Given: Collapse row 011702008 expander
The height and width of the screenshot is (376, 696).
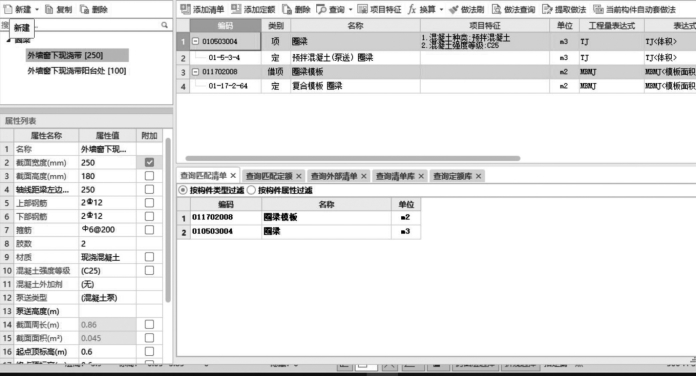Looking at the screenshot, I should (x=195, y=71).
